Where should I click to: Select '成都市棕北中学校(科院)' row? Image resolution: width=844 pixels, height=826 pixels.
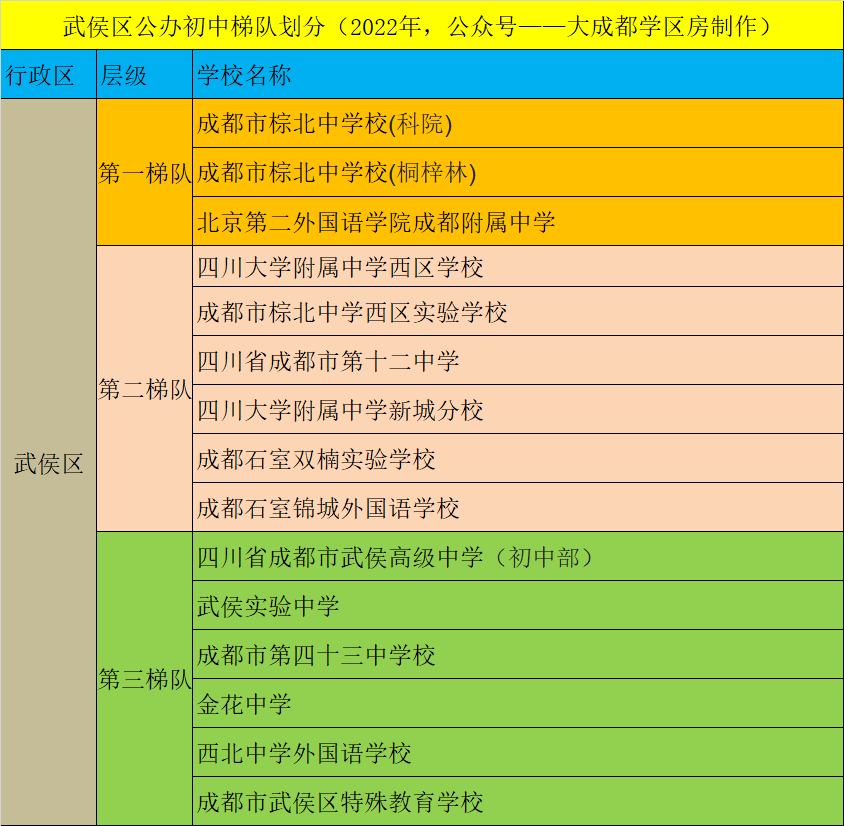pyautogui.click(x=518, y=123)
